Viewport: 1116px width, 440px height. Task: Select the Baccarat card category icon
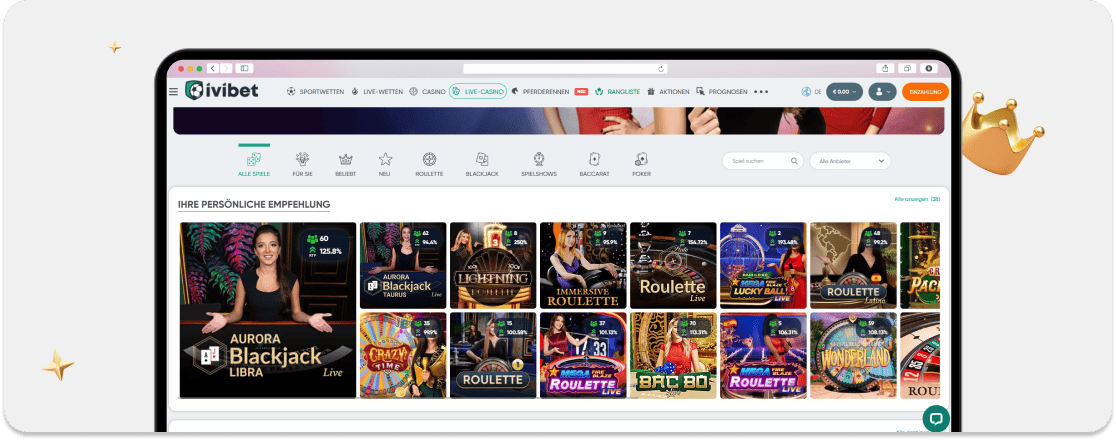(594, 159)
